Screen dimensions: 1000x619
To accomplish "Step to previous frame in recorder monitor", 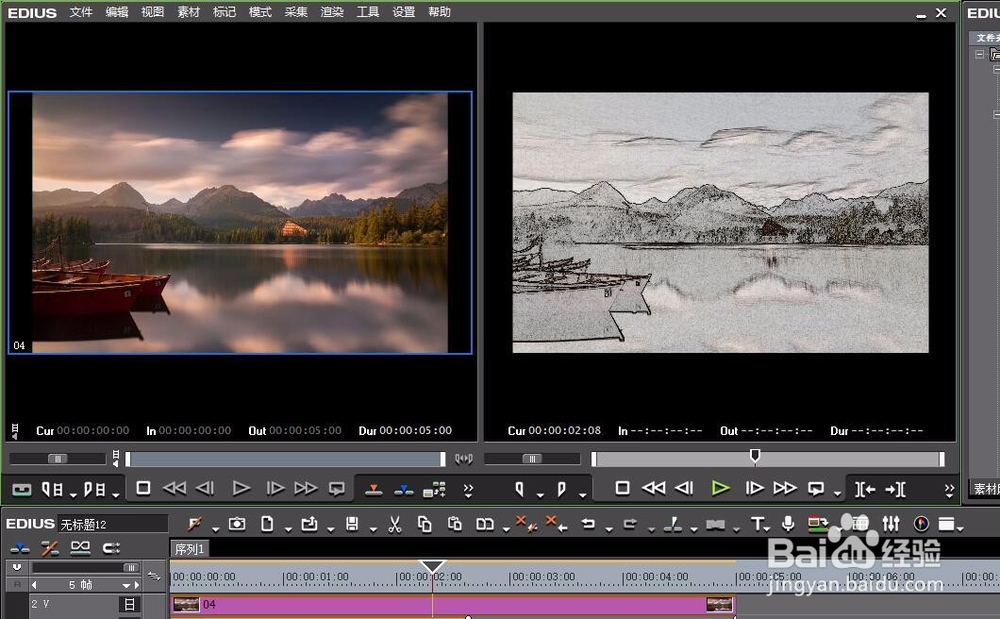I will click(x=684, y=488).
